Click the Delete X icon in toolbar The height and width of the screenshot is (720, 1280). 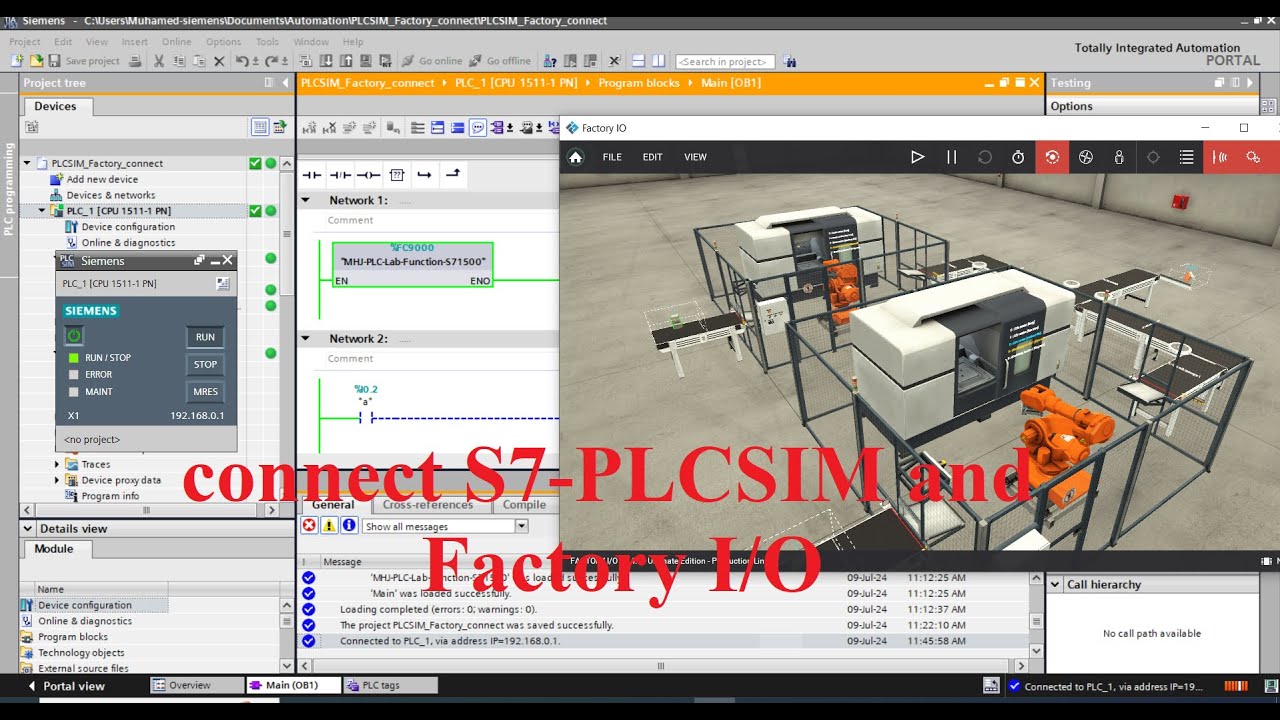[x=219, y=61]
